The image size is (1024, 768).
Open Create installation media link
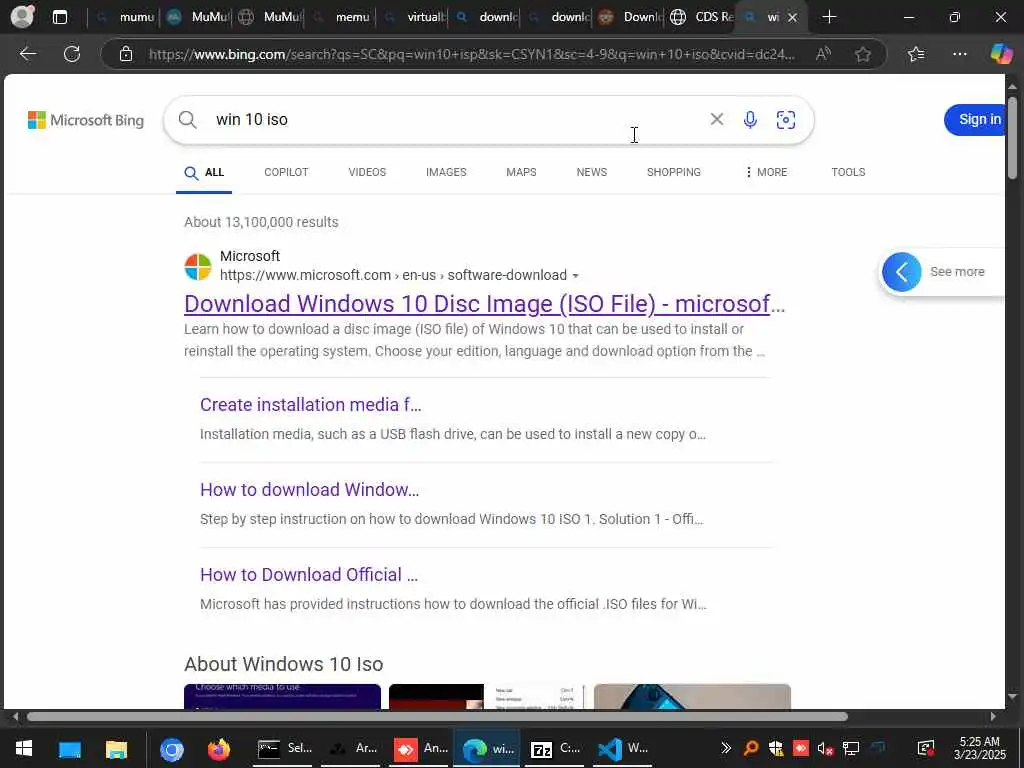point(310,405)
